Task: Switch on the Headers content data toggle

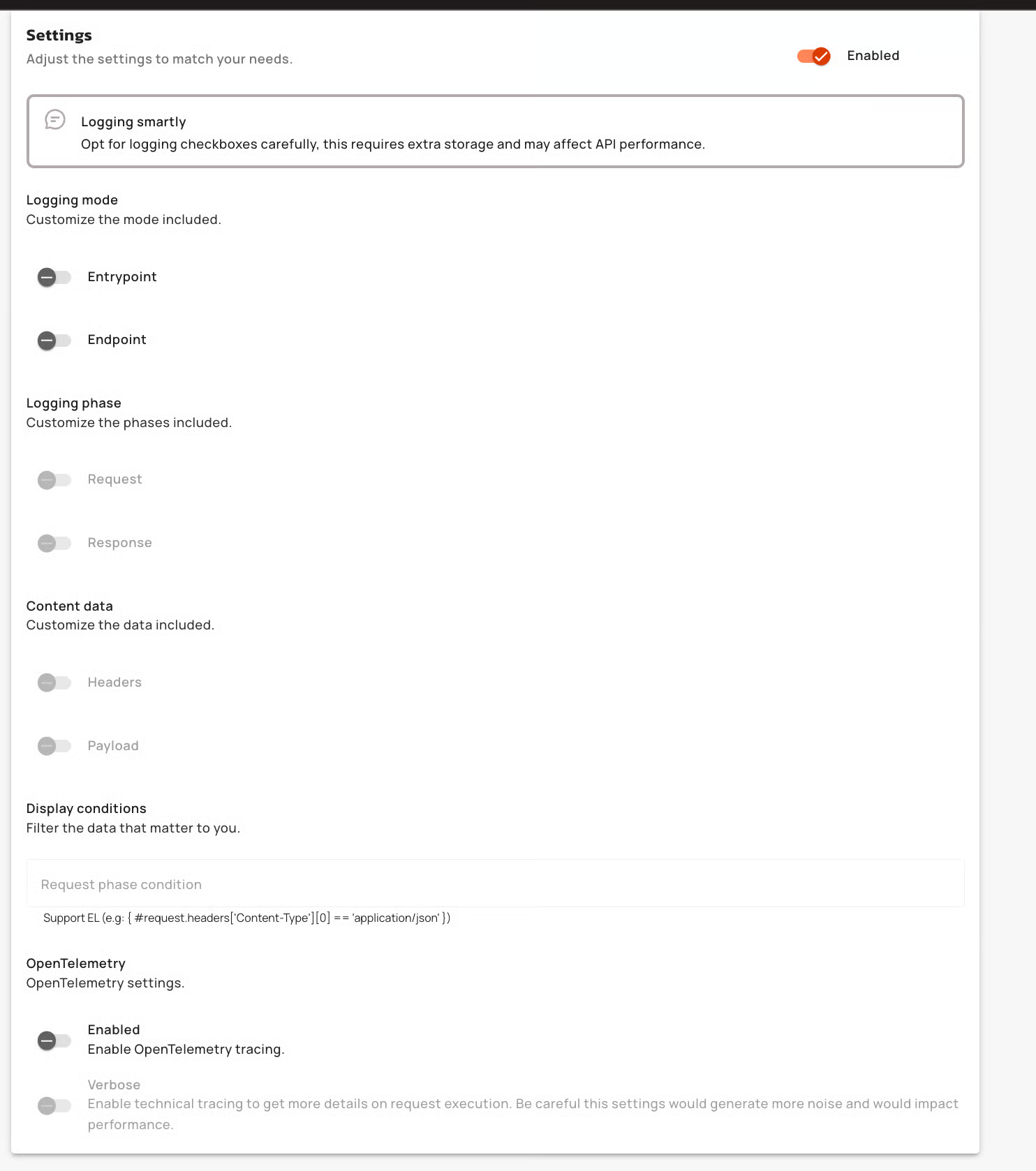Action: point(54,683)
